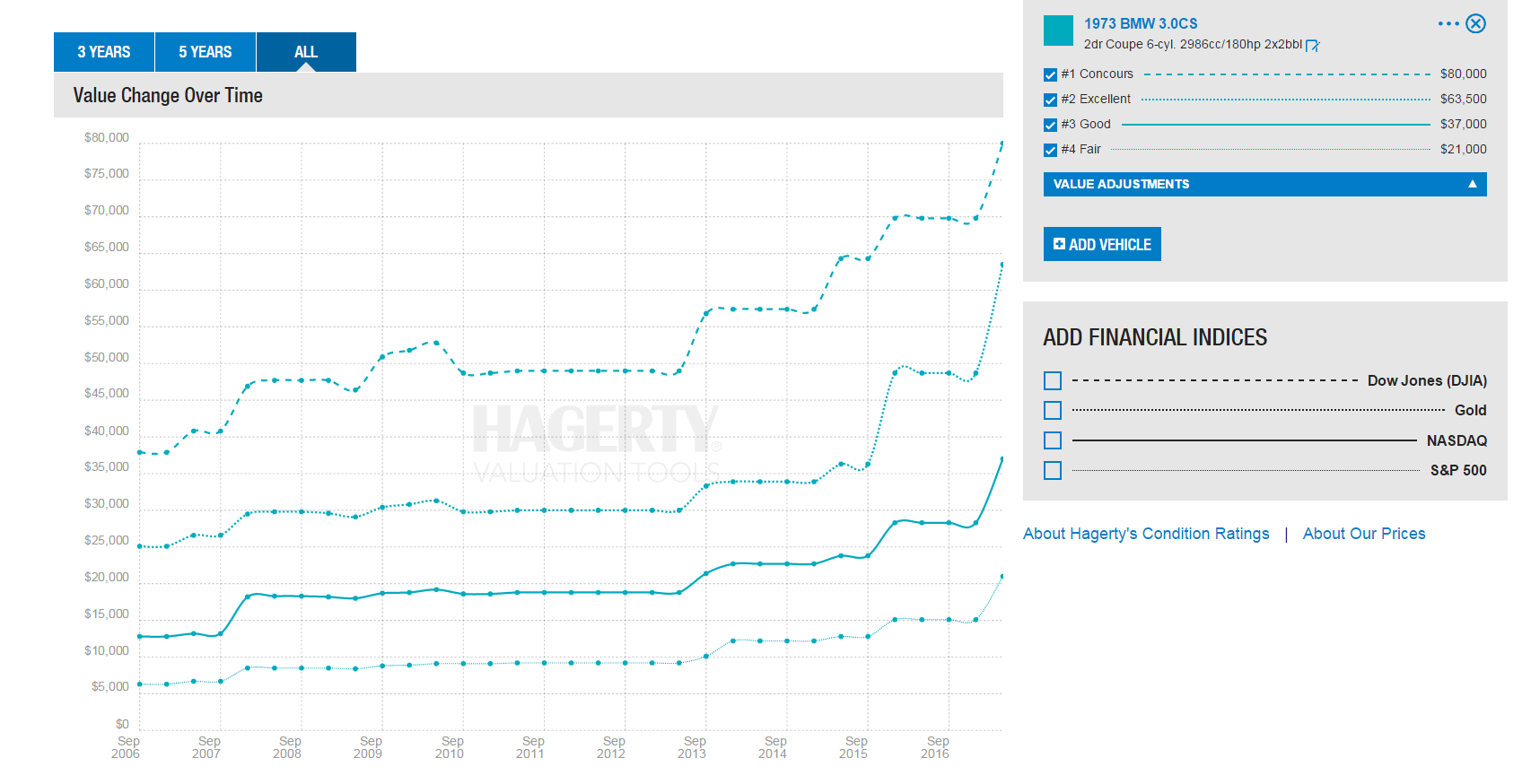Click the Value Adjustments bar label
The image size is (1531, 784).
click(1121, 184)
